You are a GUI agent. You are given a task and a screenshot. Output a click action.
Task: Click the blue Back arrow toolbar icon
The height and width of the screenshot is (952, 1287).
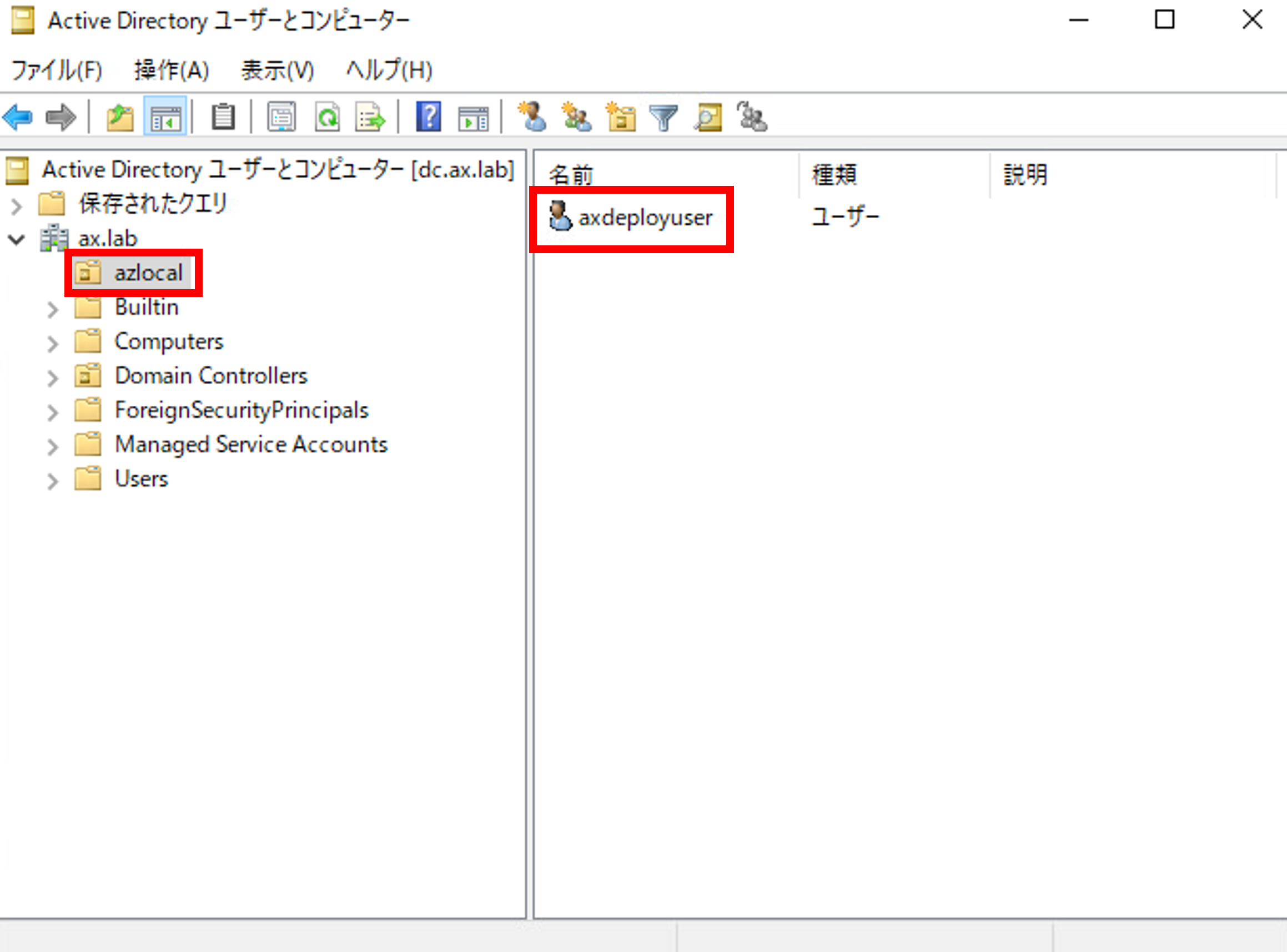[x=17, y=118]
